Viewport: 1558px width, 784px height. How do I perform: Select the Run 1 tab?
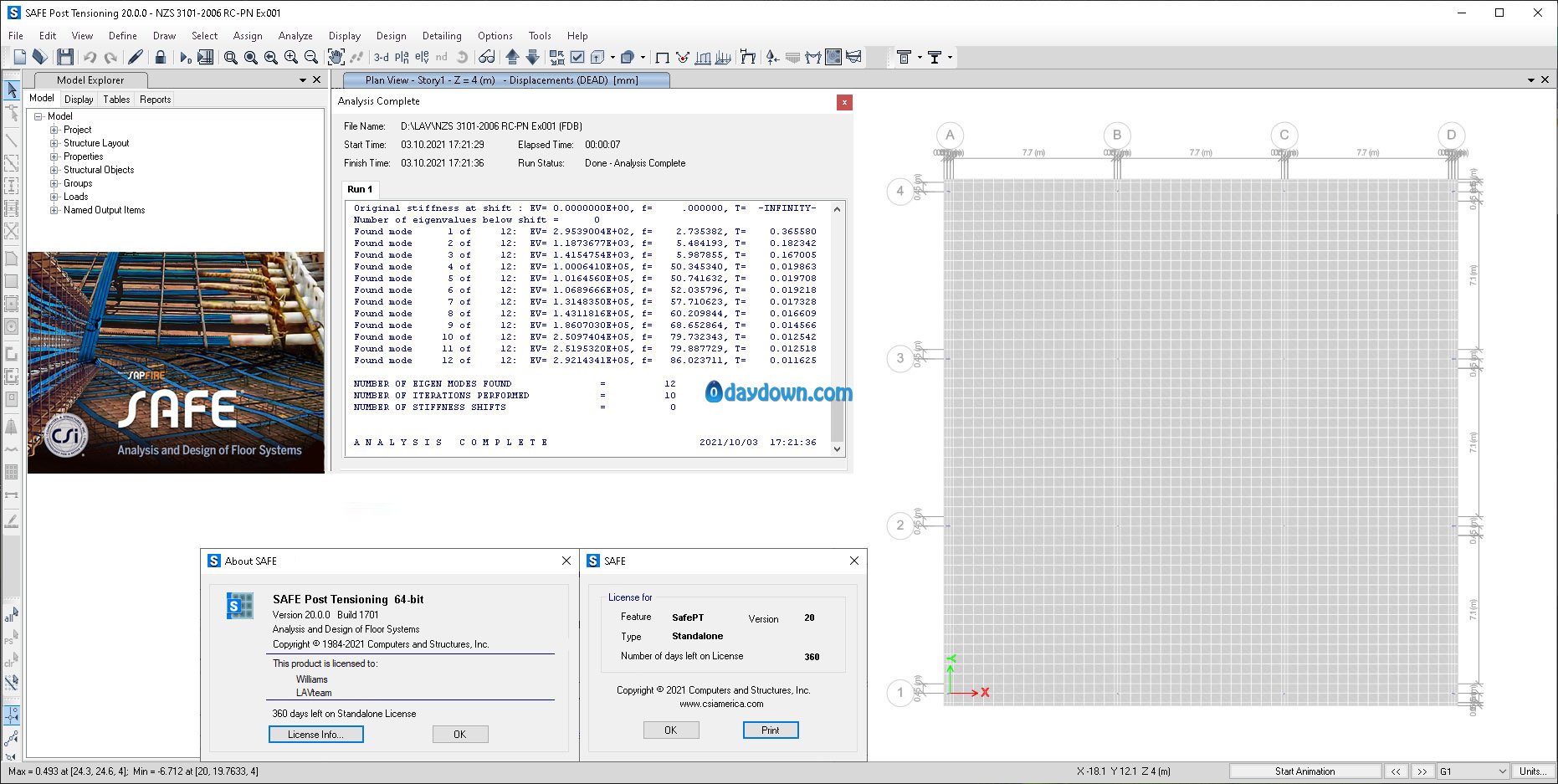tap(360, 189)
